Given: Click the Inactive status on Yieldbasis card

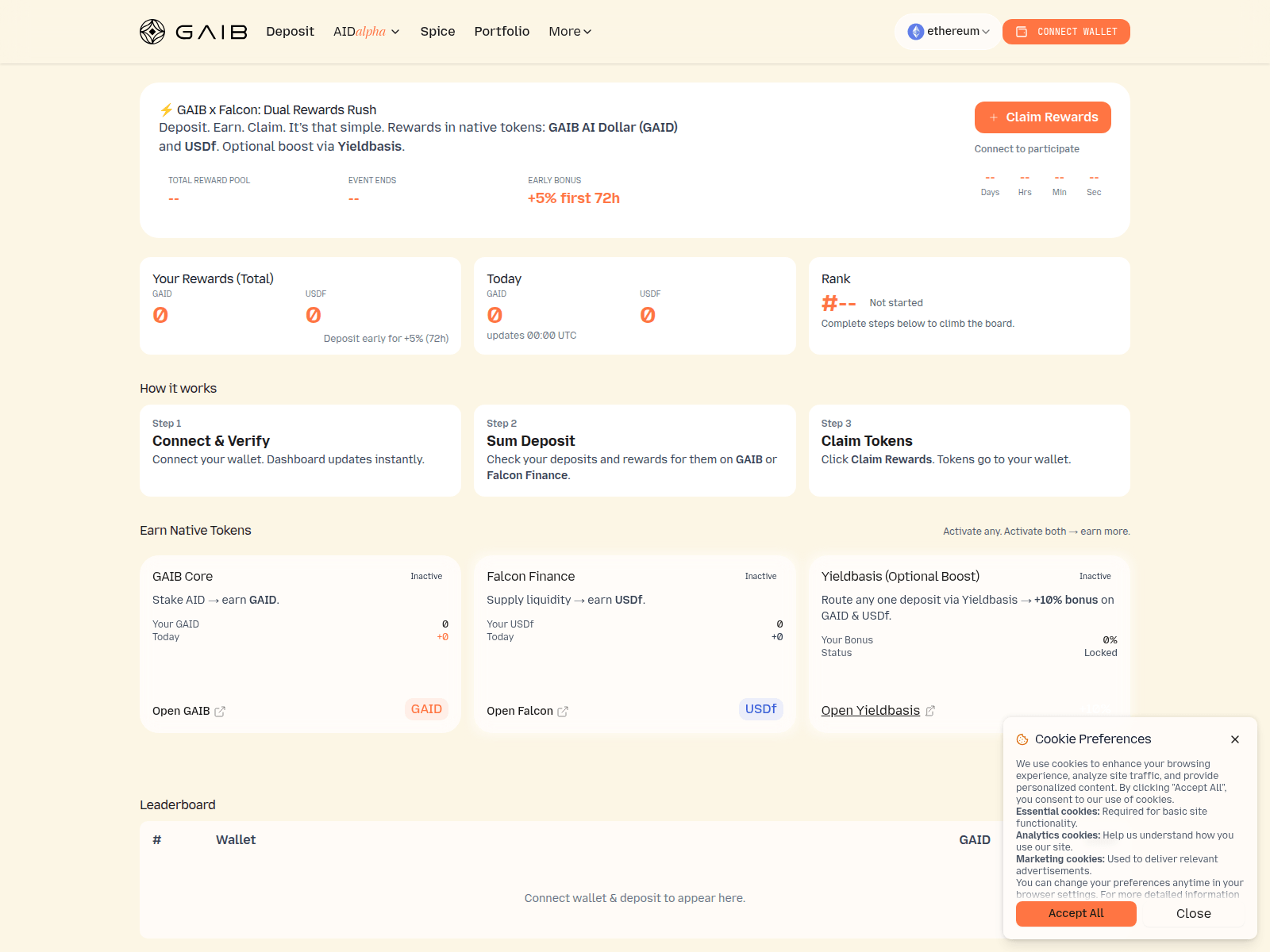Looking at the screenshot, I should point(1095,577).
